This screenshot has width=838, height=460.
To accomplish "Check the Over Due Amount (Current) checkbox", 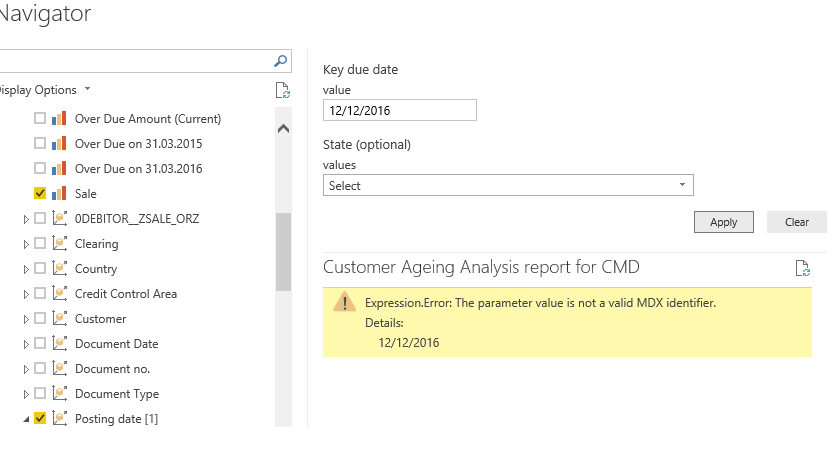I will (40, 118).
